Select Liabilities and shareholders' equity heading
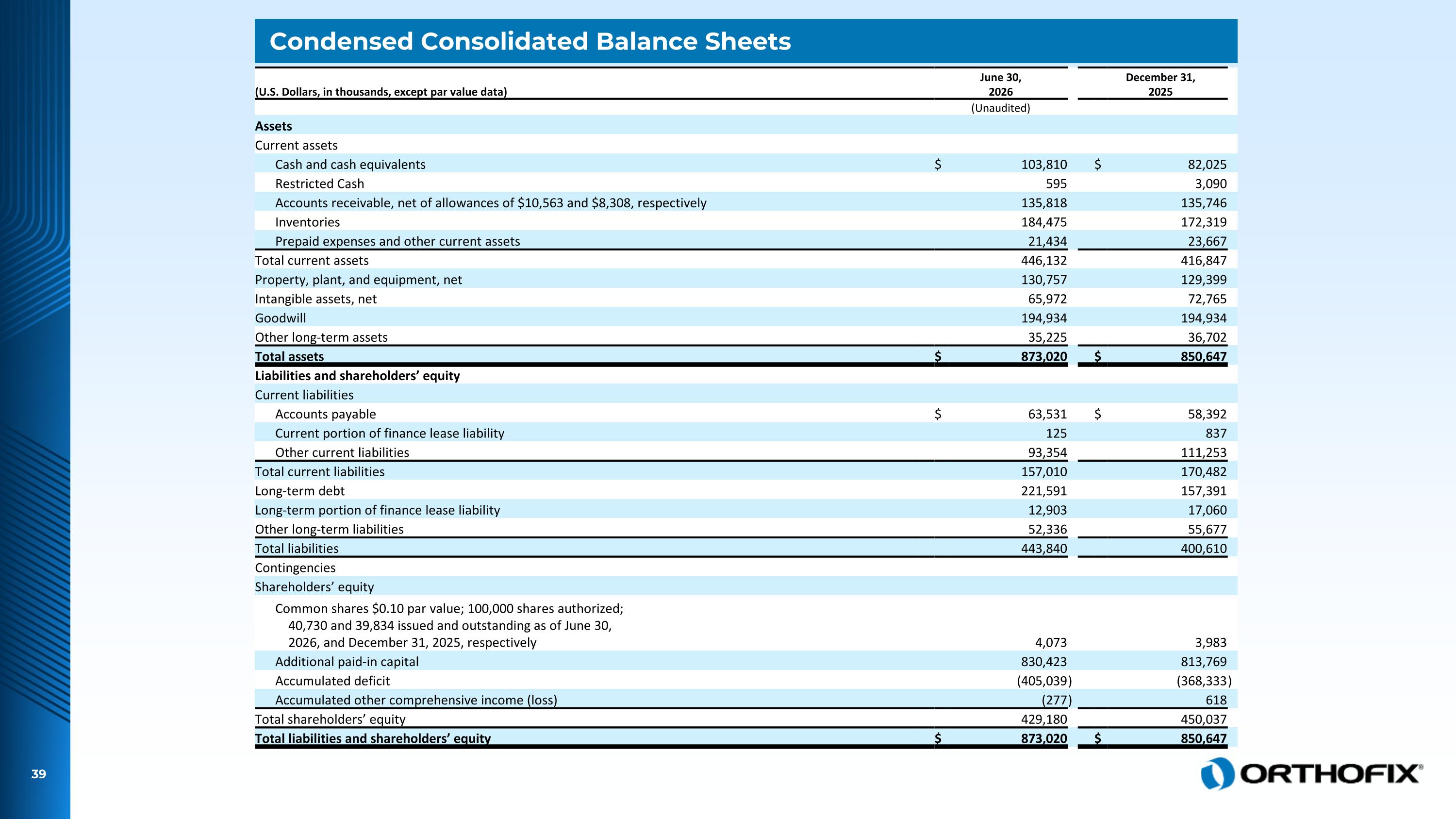Viewport: 1456px width, 819px height. (357, 376)
